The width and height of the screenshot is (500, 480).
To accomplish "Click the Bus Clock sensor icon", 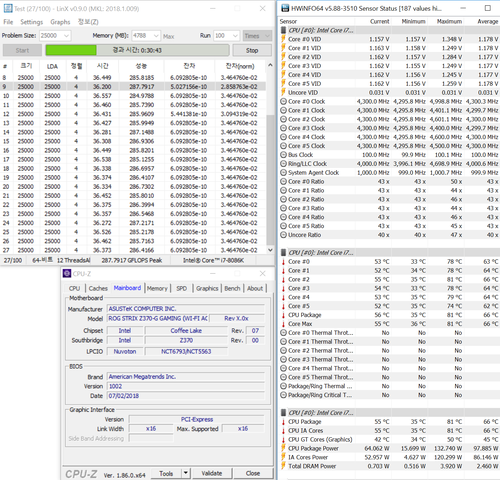I will point(283,155).
